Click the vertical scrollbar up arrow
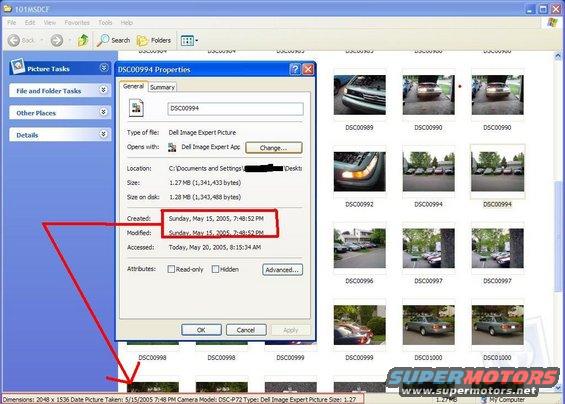Viewport: 565px width, 404px height. (x=558, y=56)
